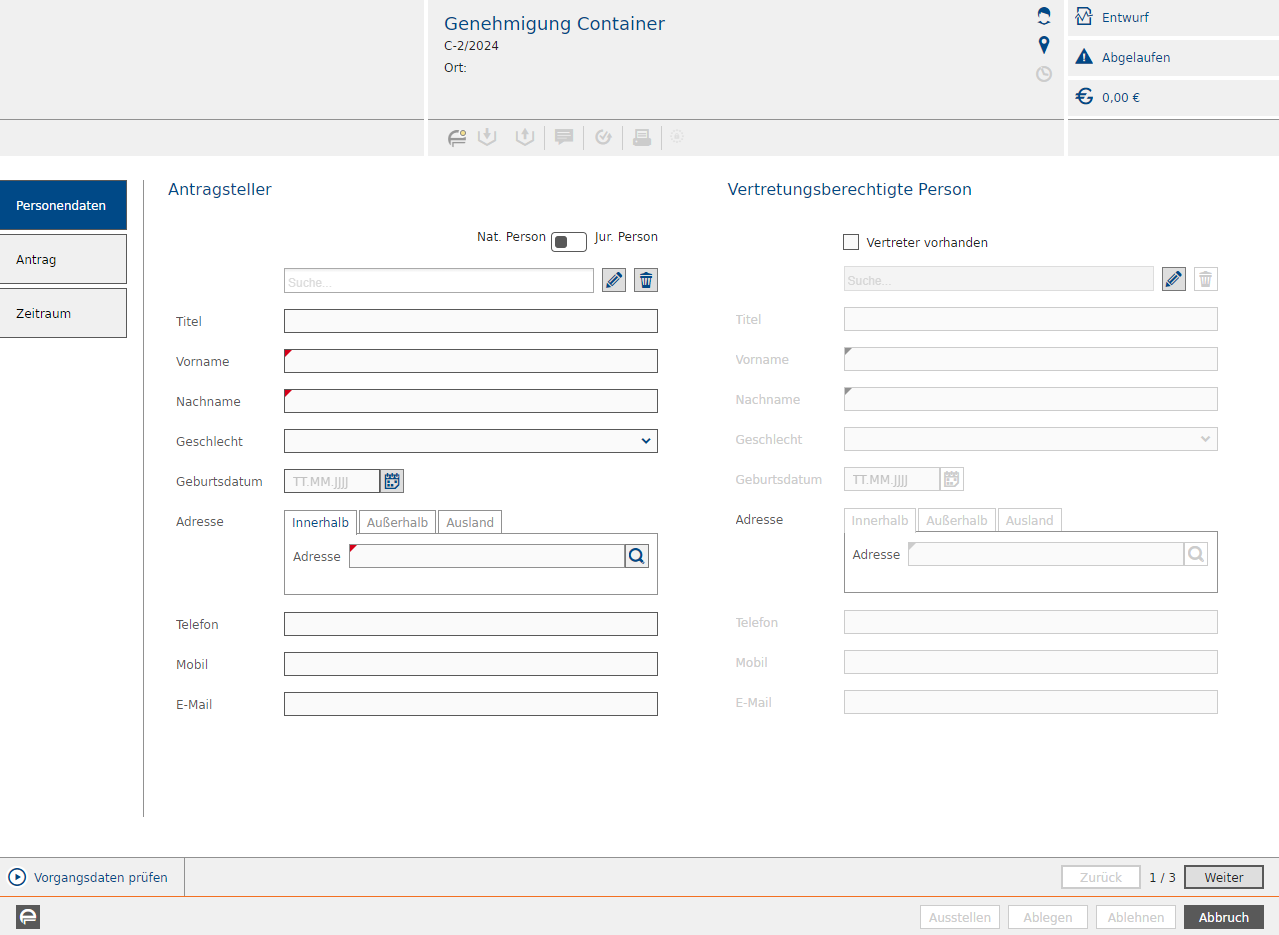The width and height of the screenshot is (1279, 935).
Task: Click the Antragsteller edit pencil icon
Action: (x=614, y=281)
